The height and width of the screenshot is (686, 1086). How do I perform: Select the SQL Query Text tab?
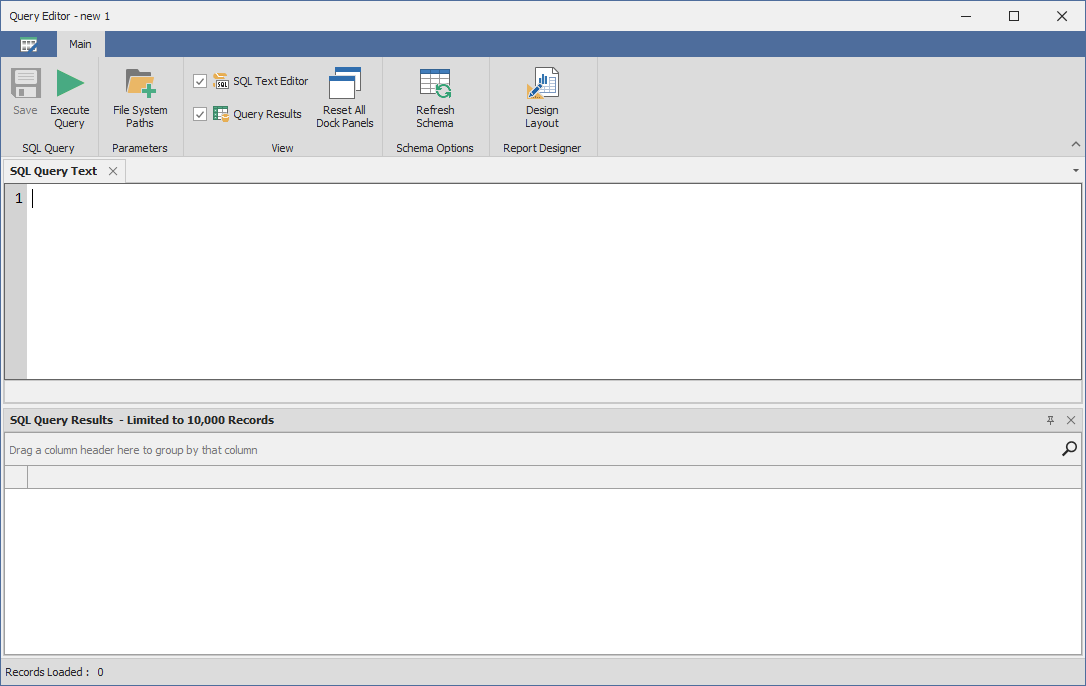[x=52, y=170]
